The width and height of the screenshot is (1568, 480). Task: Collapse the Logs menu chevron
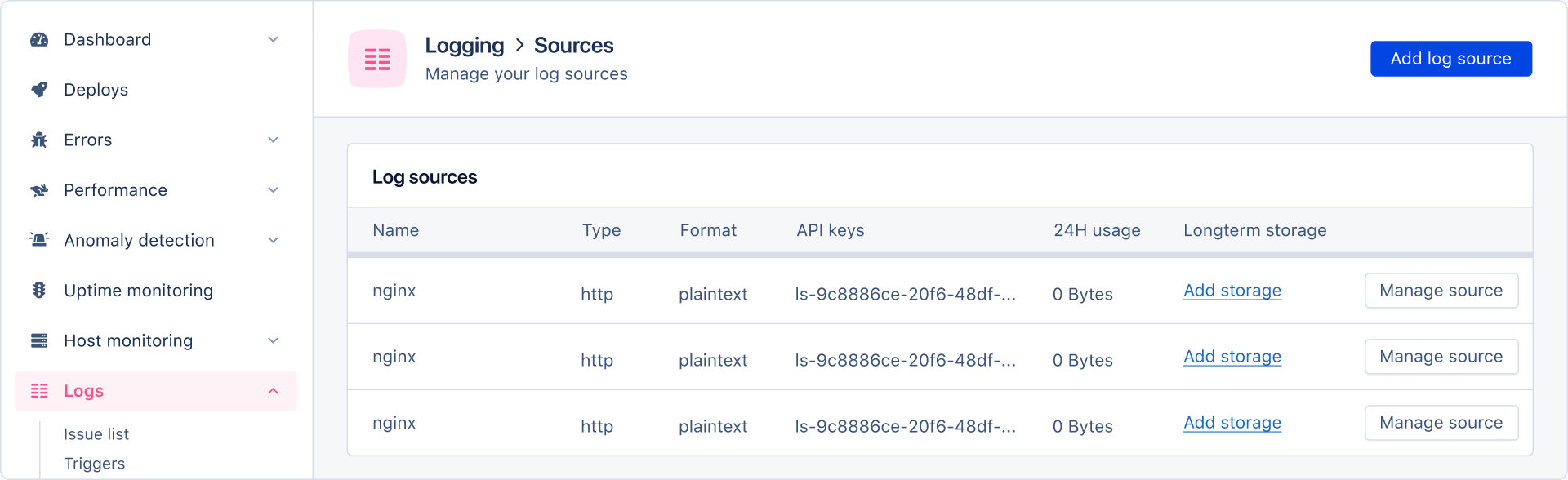pyautogui.click(x=274, y=391)
